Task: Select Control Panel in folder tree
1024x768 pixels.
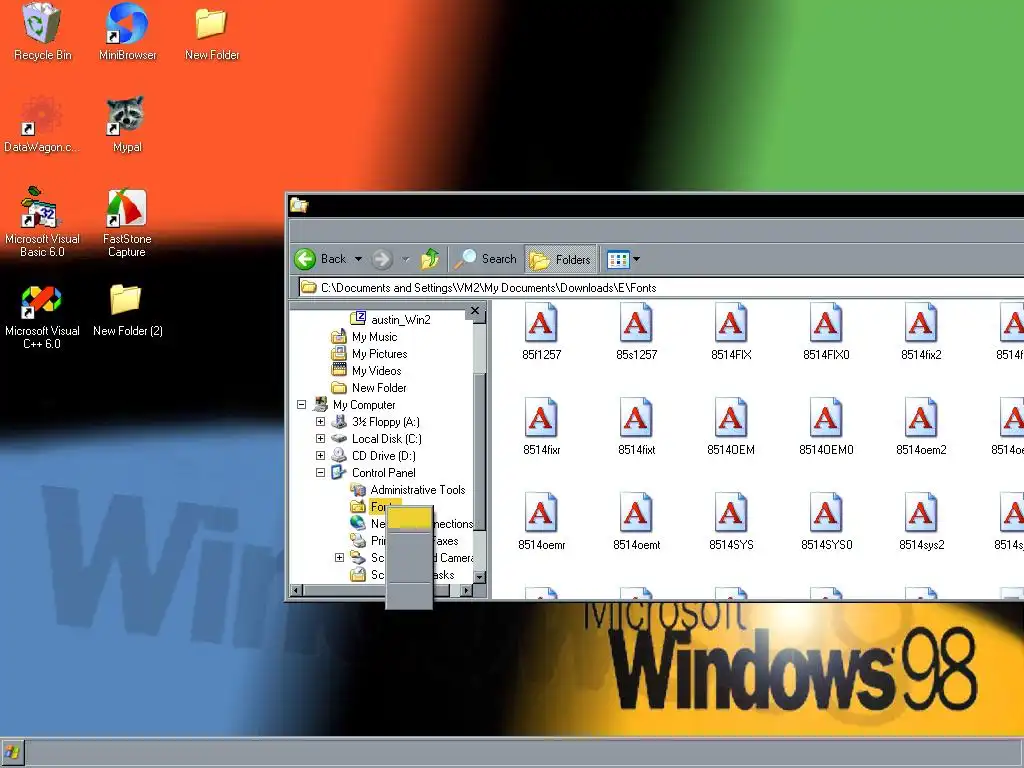Action: [374, 473]
